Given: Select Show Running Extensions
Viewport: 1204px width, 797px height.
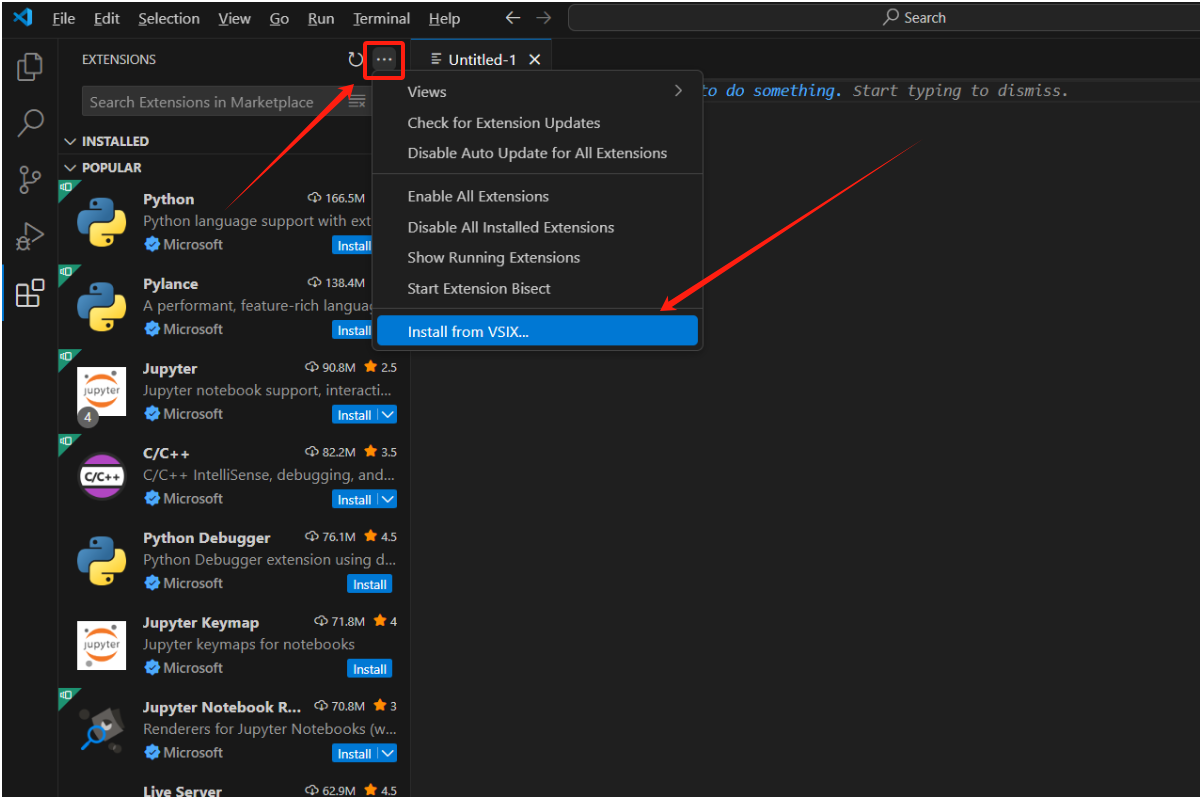Looking at the screenshot, I should tap(537, 257).
